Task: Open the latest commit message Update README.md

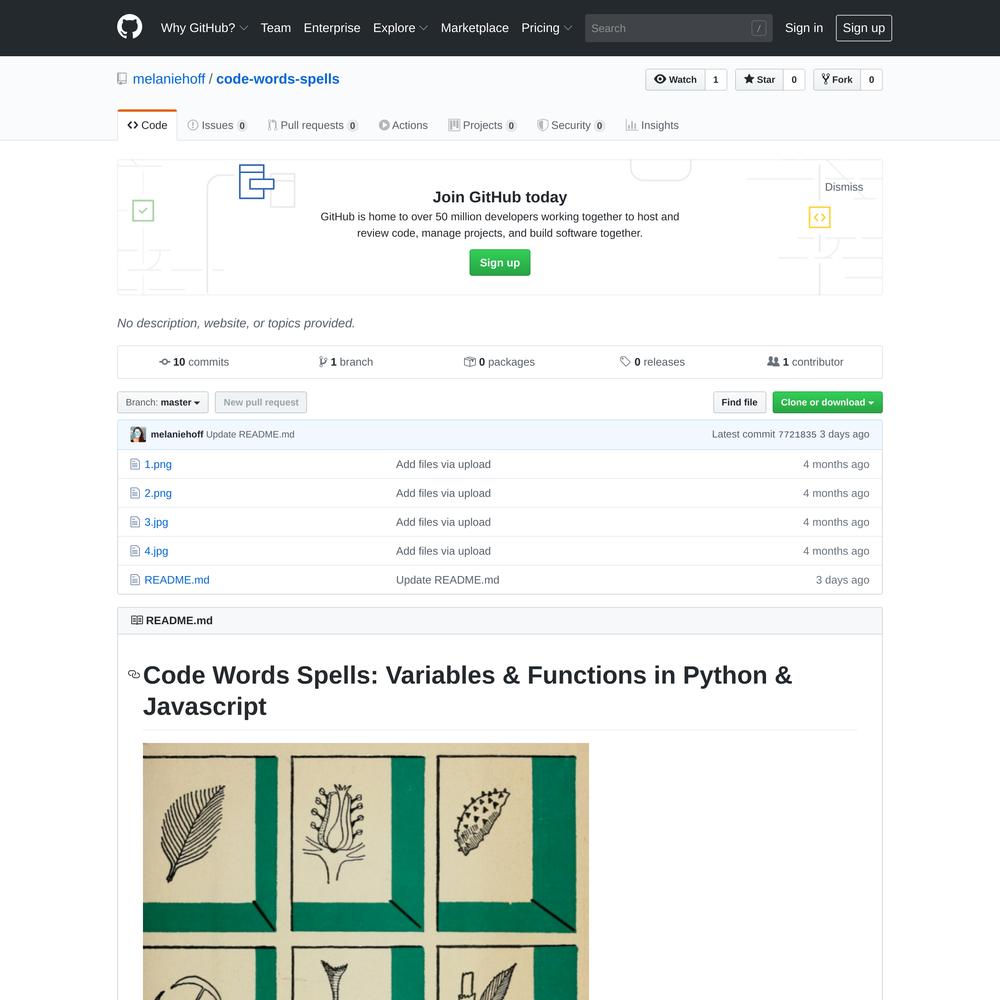Action: pyautogui.click(x=250, y=434)
